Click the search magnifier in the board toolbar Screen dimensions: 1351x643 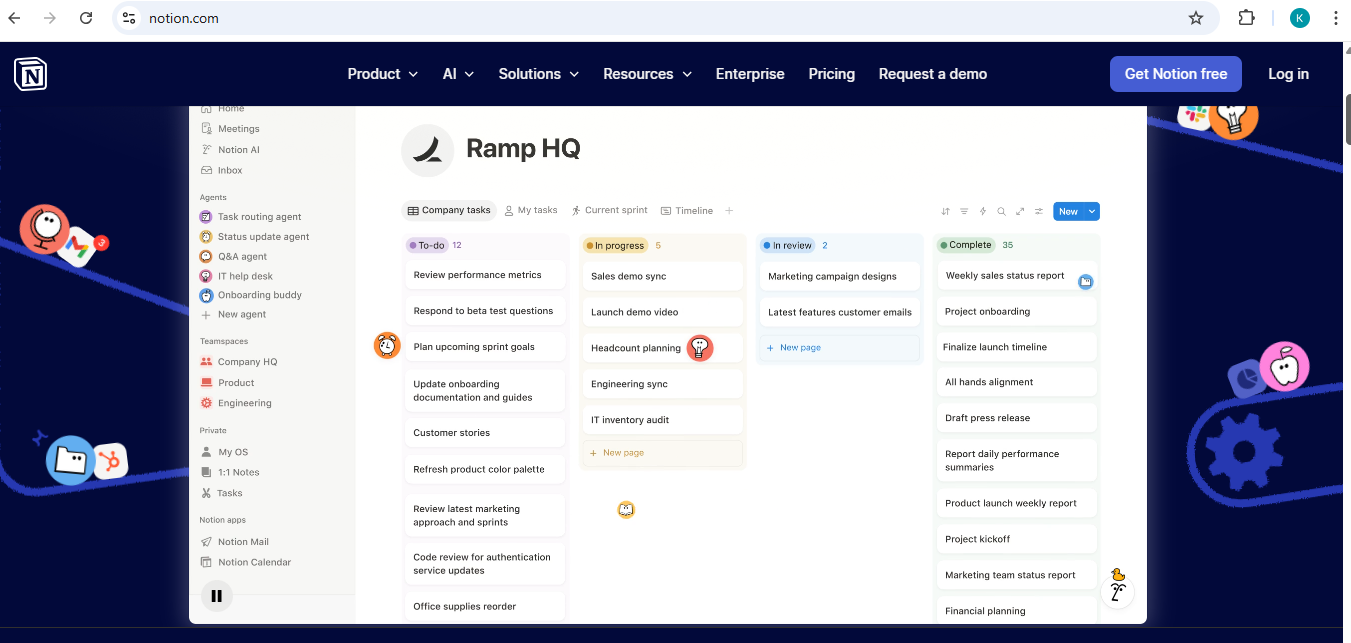[x=1001, y=211]
